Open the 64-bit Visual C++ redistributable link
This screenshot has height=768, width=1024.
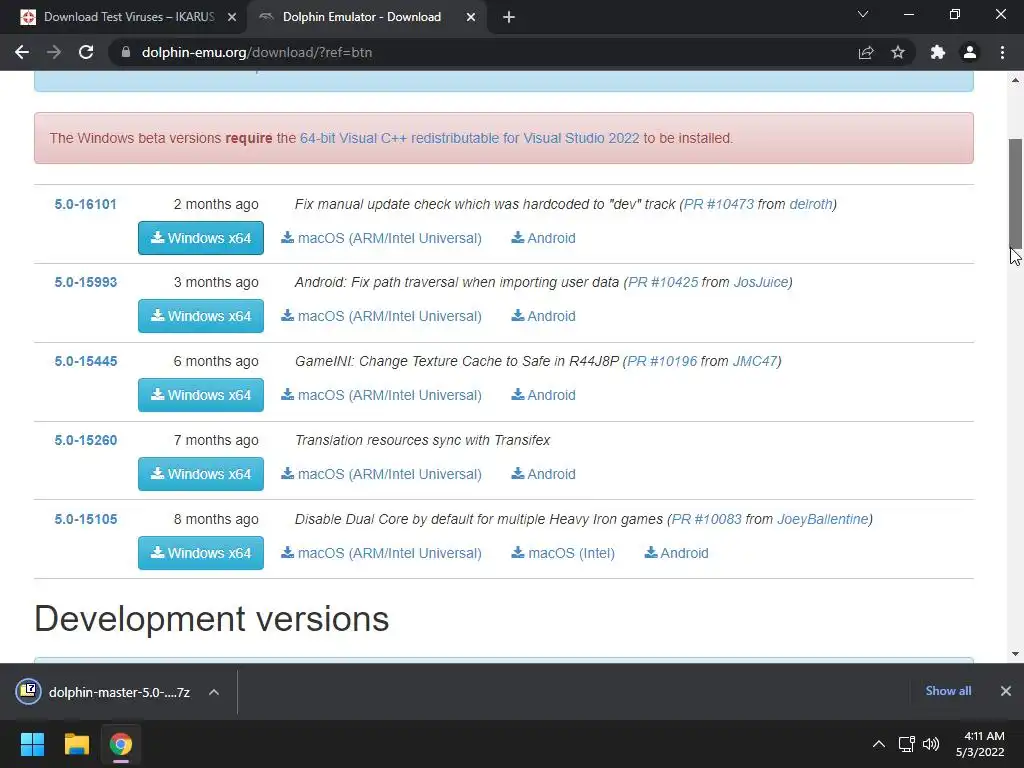(x=470, y=138)
